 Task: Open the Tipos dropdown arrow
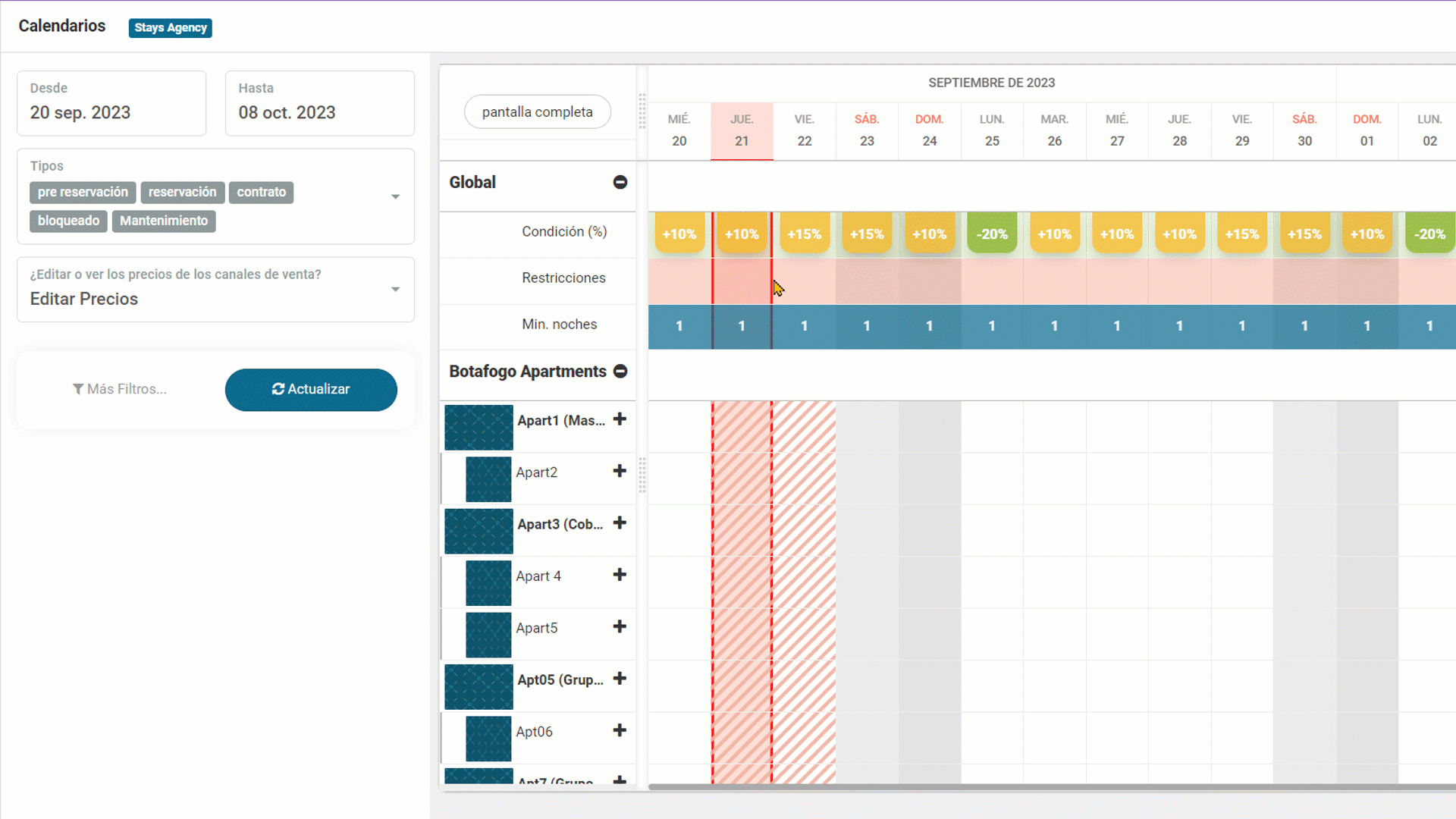(x=395, y=196)
